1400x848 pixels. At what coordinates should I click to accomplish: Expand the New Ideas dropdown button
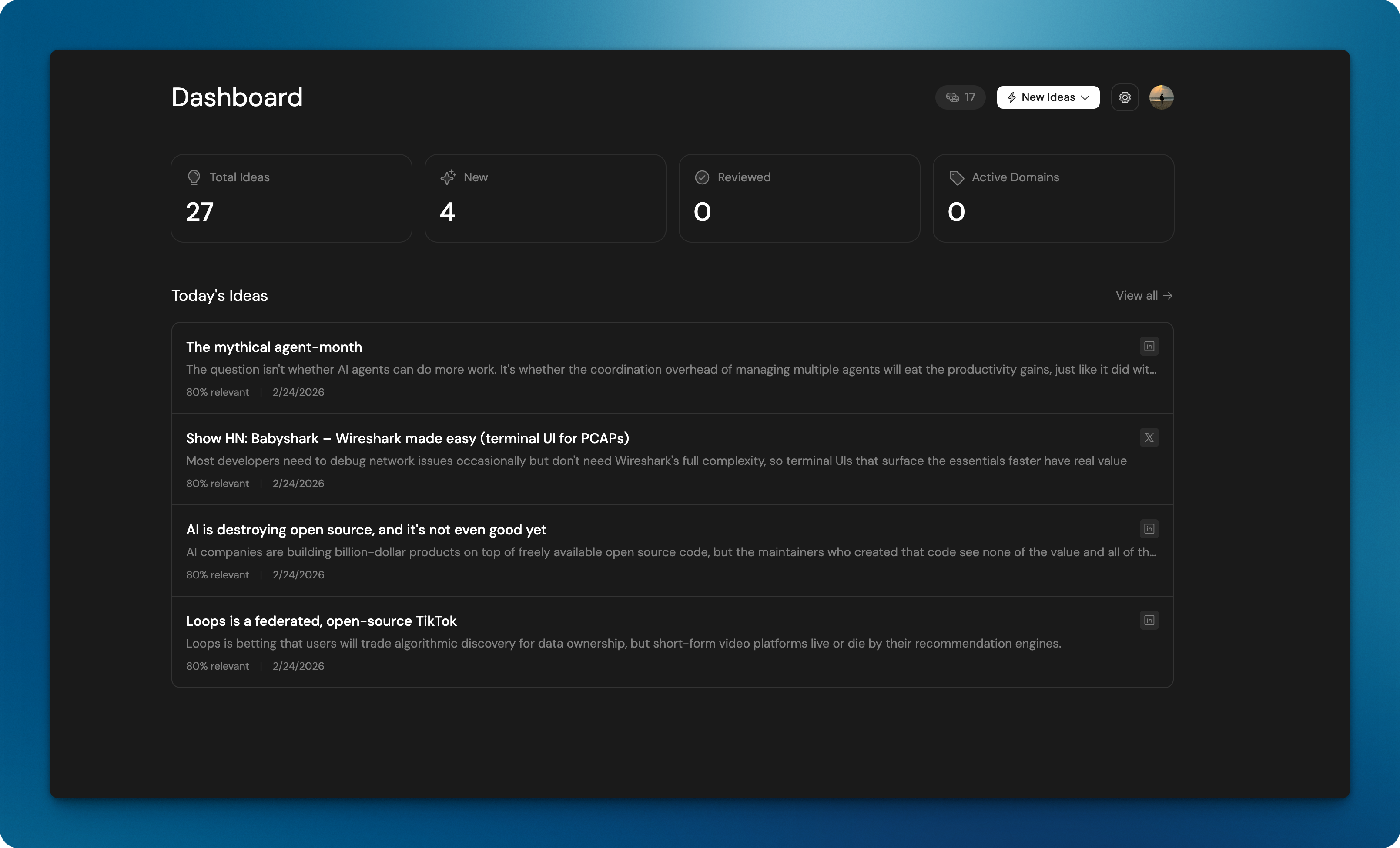click(x=1048, y=97)
